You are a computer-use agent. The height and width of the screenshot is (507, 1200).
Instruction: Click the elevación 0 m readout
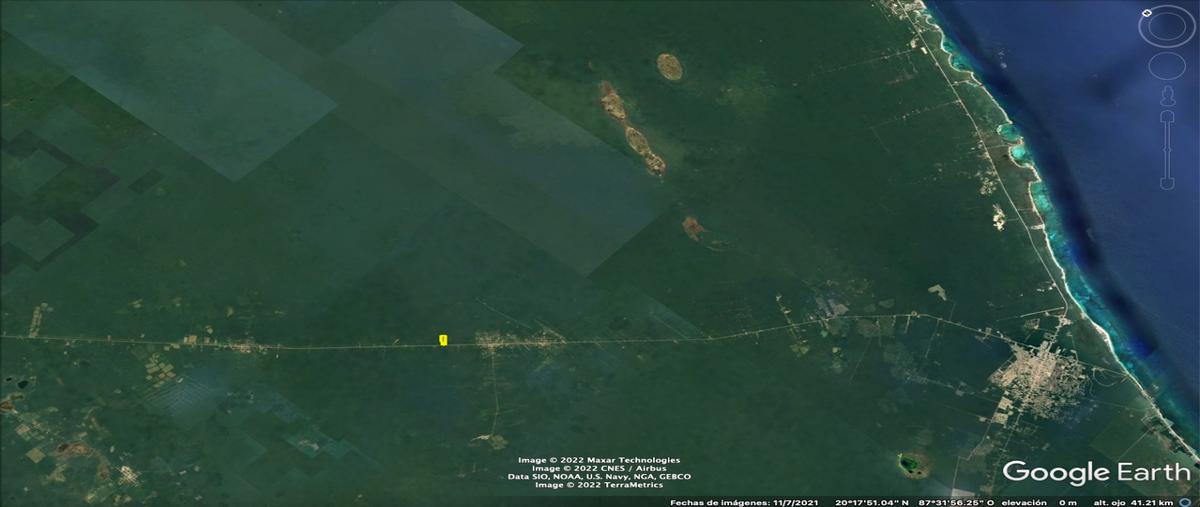point(1041,502)
